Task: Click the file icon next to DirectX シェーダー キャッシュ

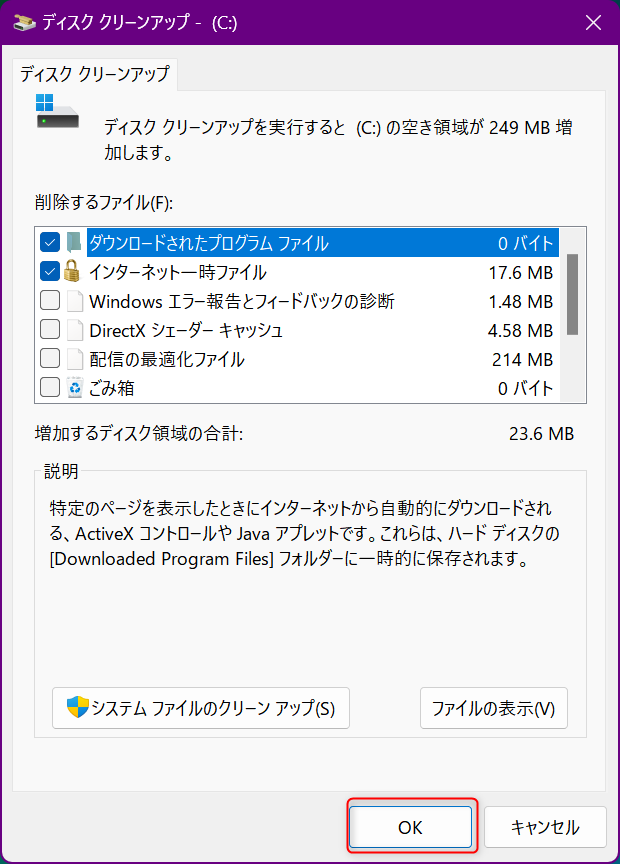Action: tap(74, 330)
